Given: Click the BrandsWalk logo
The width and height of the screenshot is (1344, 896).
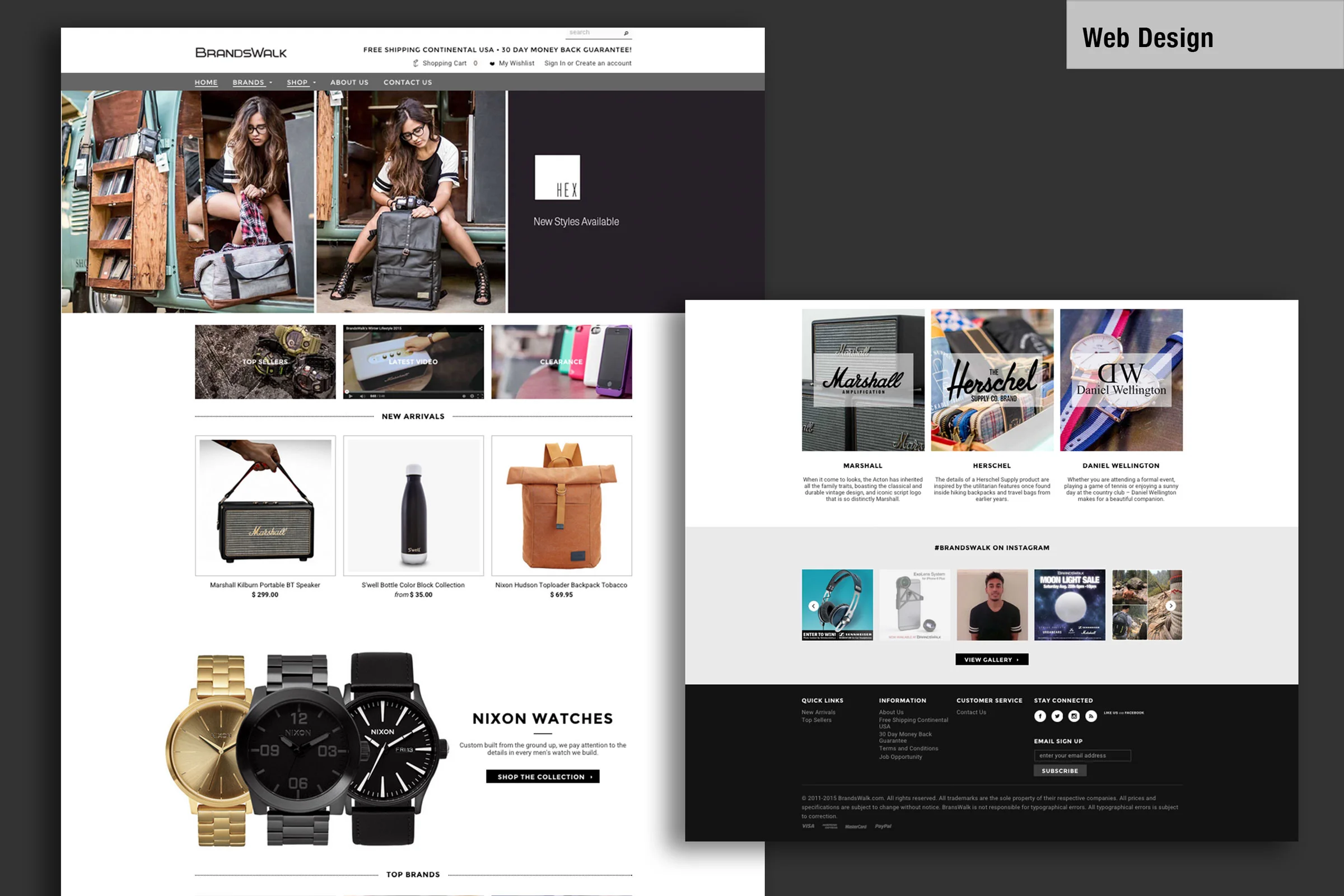Looking at the screenshot, I should pos(241,53).
